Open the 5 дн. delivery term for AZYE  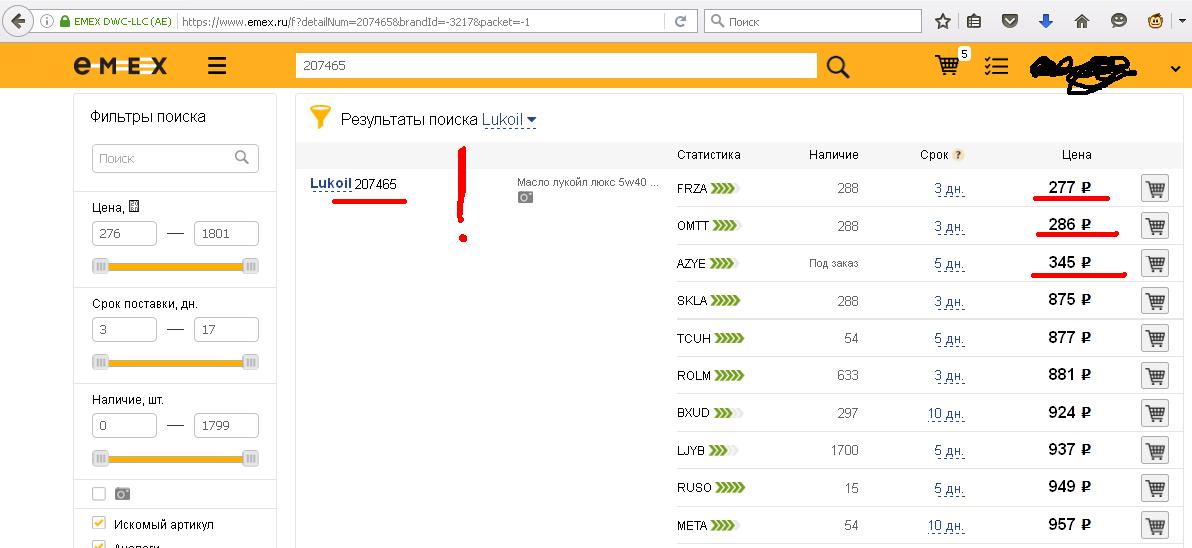[949, 264]
